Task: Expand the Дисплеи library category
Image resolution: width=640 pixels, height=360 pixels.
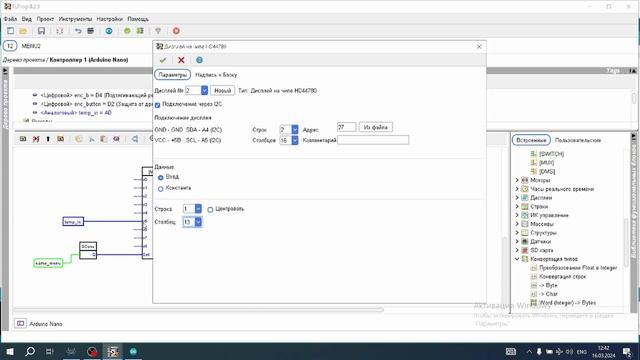Action: pos(517,198)
